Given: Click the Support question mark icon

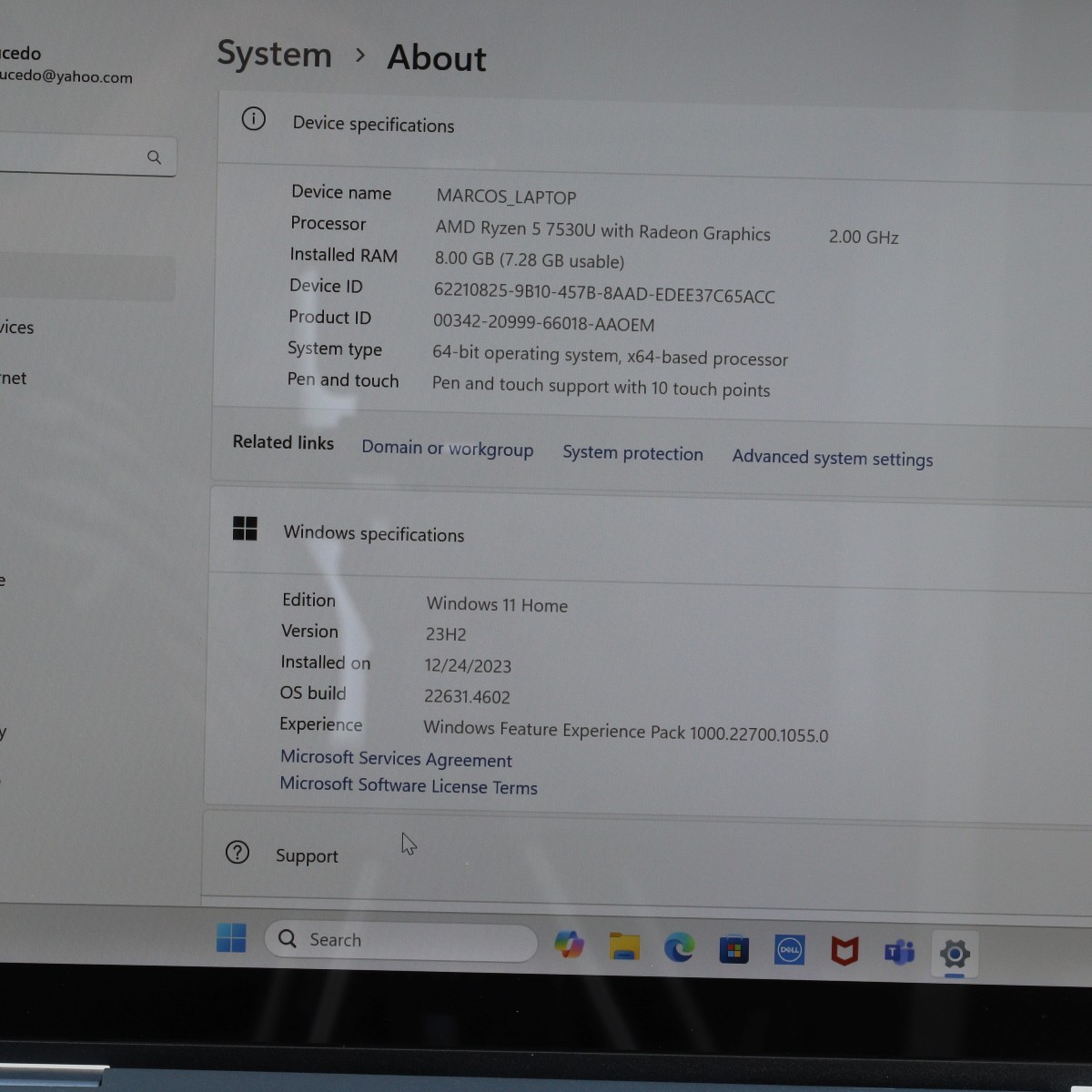Looking at the screenshot, I should coord(238,853).
